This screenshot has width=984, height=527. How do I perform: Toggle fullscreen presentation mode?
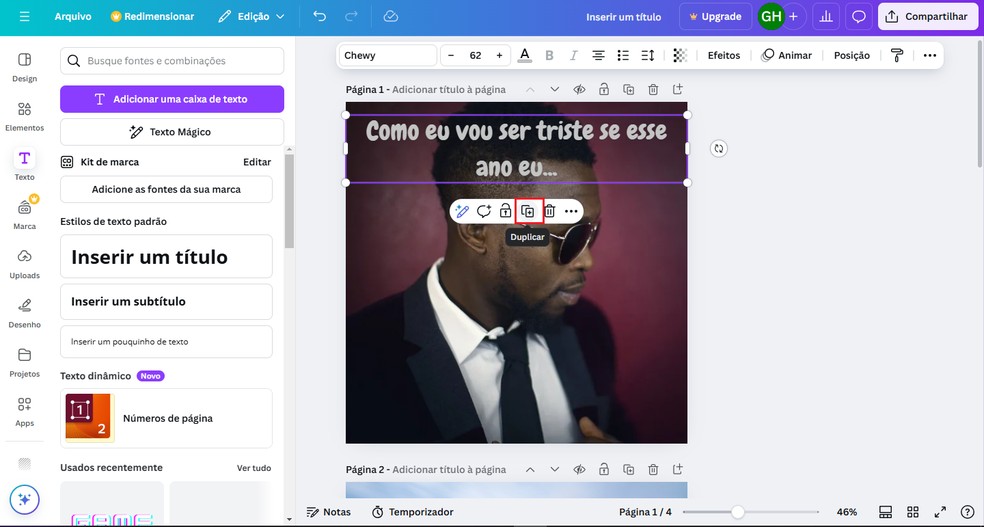click(940, 512)
